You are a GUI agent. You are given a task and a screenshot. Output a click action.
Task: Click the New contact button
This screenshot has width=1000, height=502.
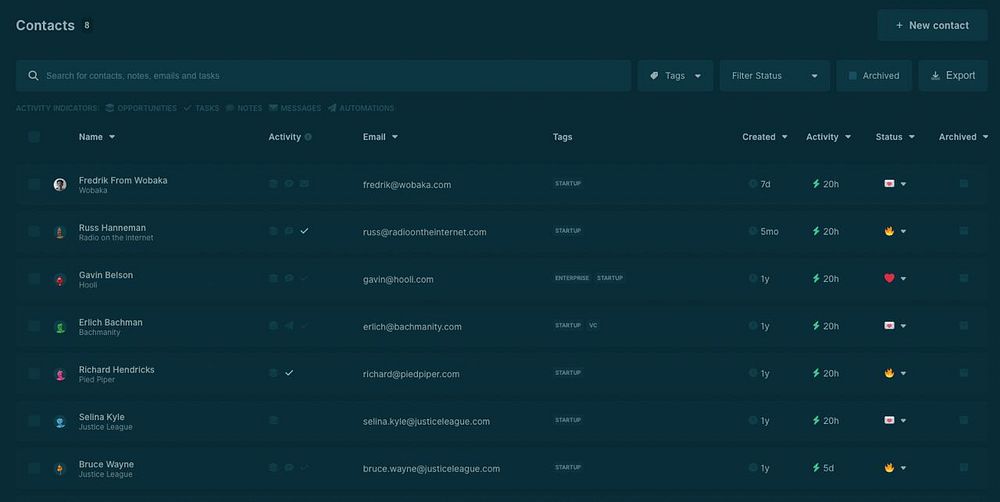[932, 26]
